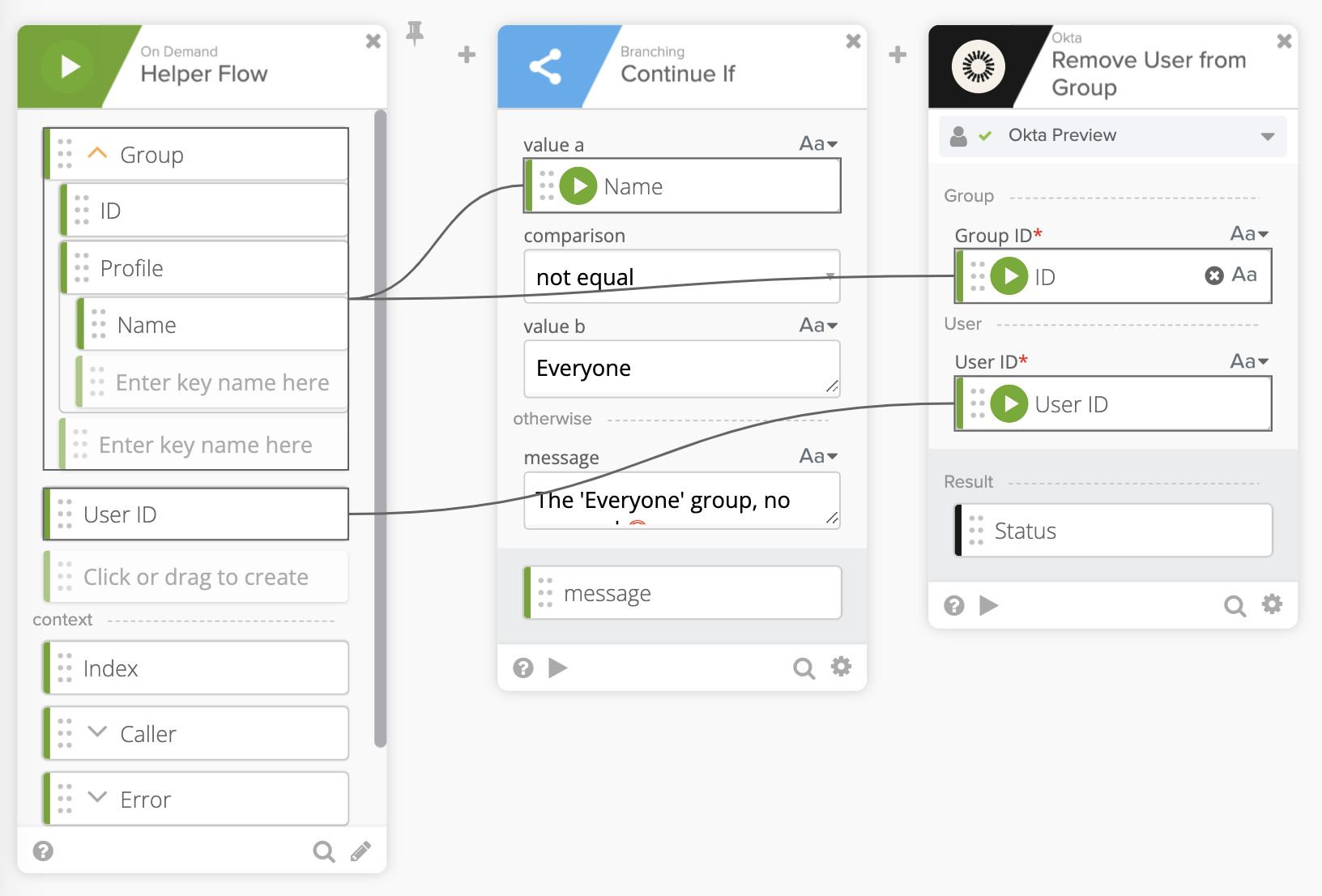Search fields using the magnifier on Continue If
The image size is (1322, 896).
tap(804, 668)
